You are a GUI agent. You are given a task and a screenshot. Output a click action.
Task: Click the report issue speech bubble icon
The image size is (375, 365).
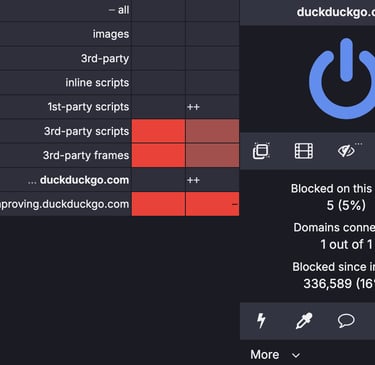point(346,321)
